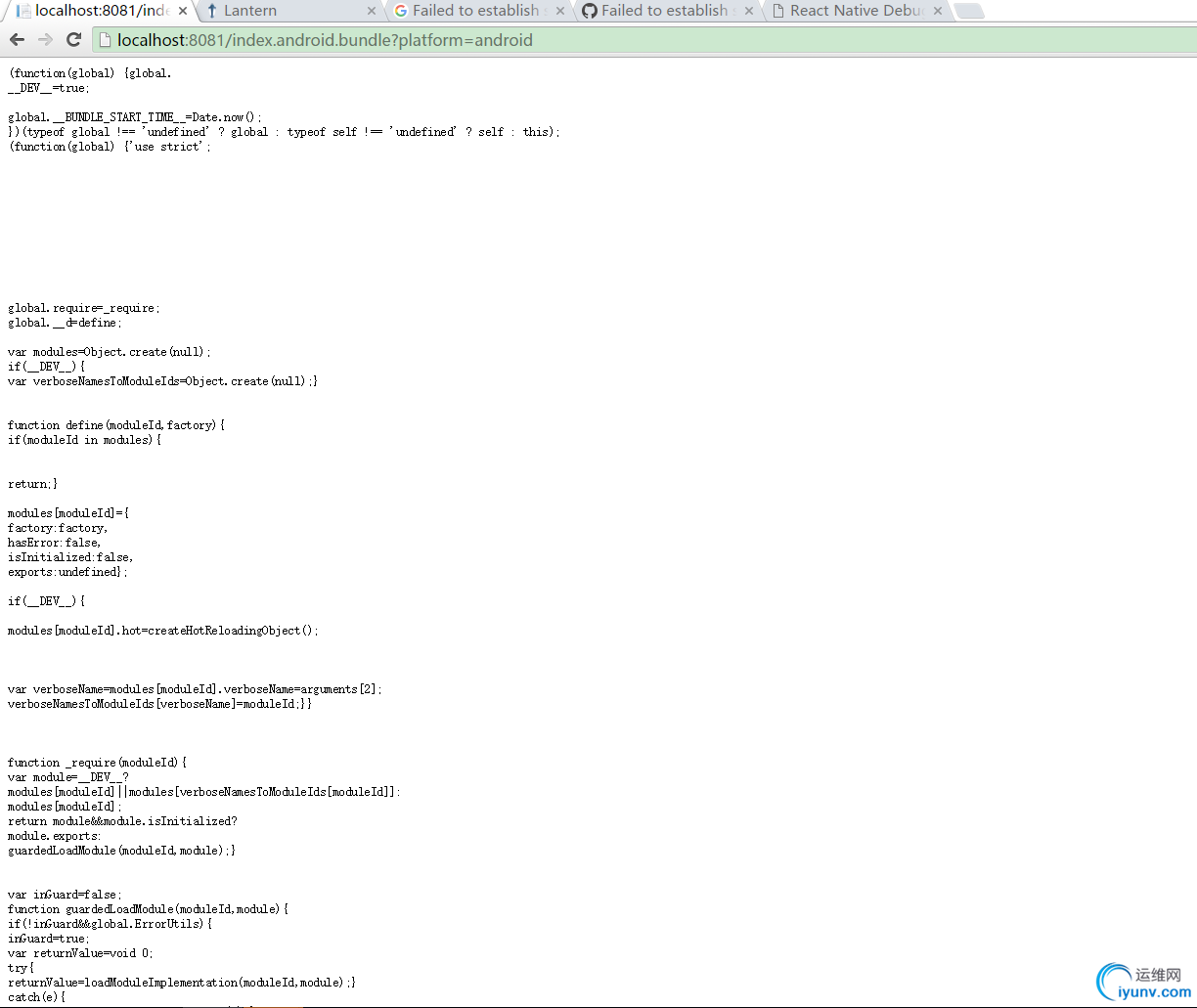1197x1008 pixels.
Task: Close the Lantern tab
Action: (x=372, y=11)
